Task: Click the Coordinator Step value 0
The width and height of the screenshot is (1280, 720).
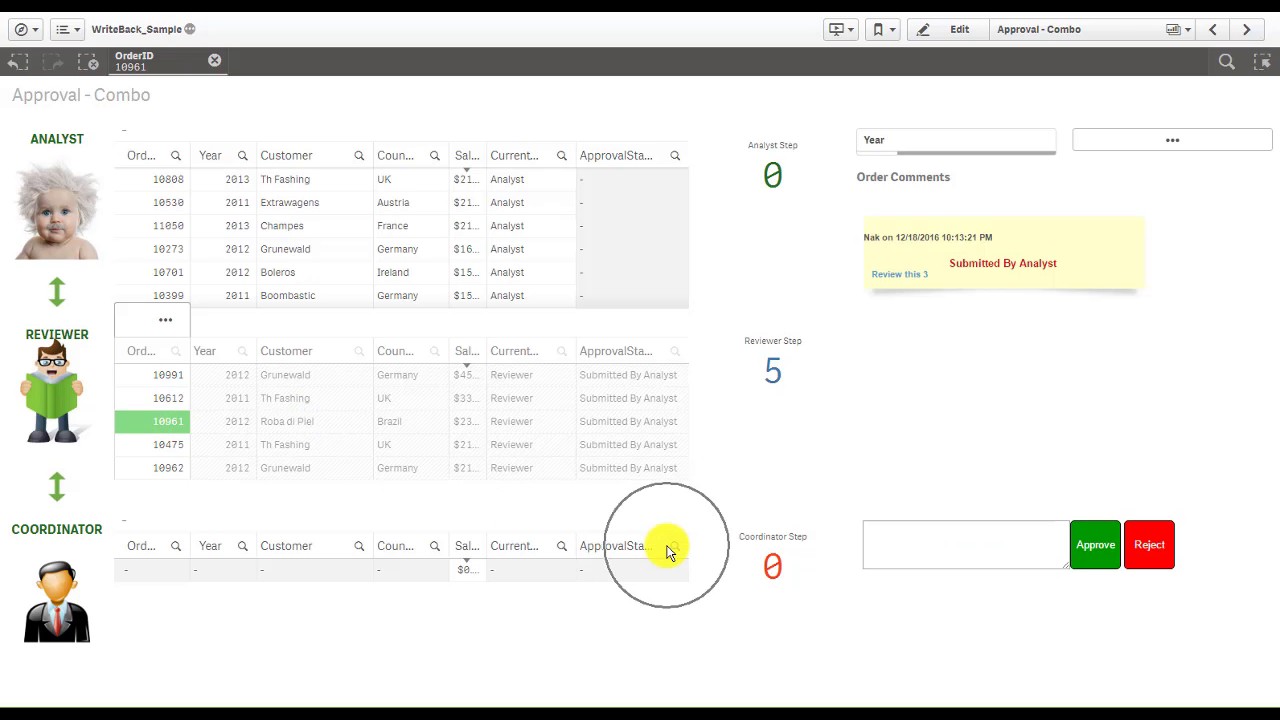Action: coord(773,567)
